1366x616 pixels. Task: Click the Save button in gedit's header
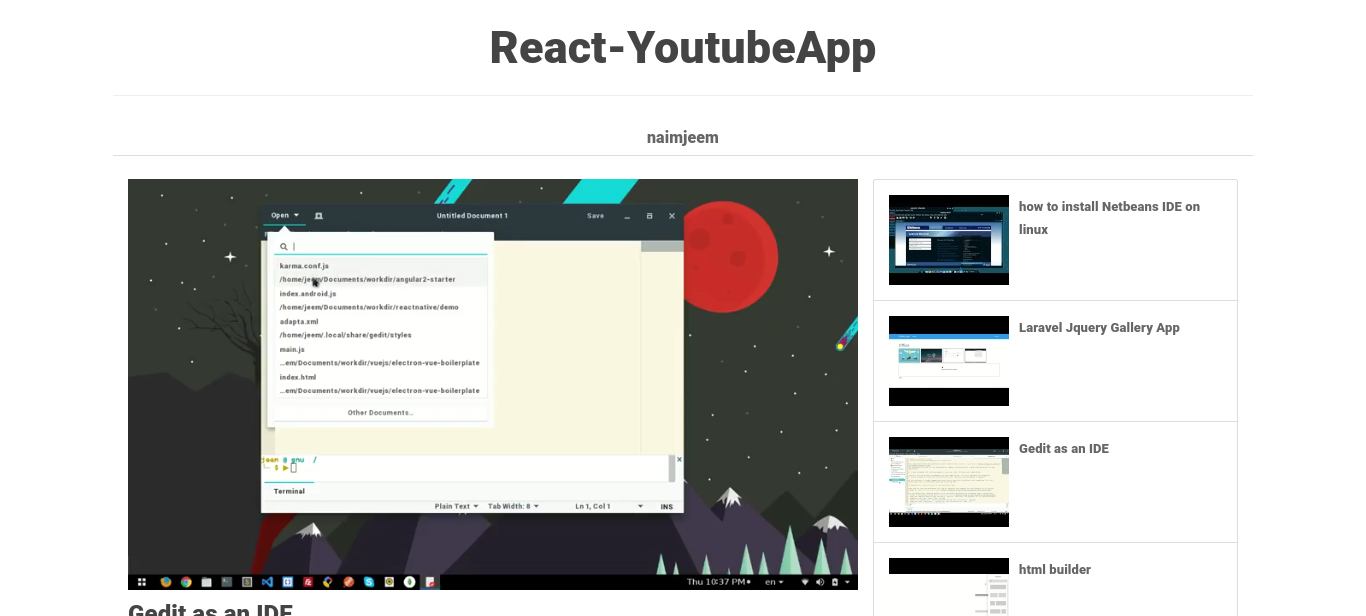coord(595,216)
